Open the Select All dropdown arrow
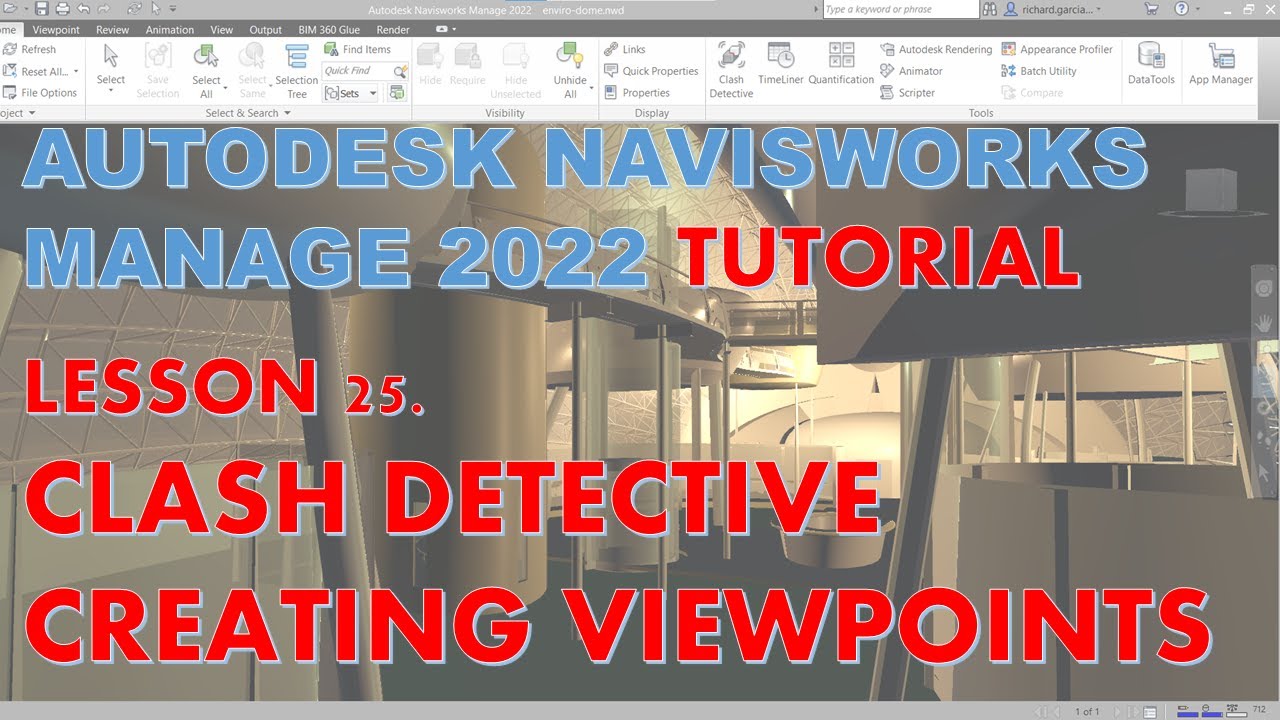 226,88
